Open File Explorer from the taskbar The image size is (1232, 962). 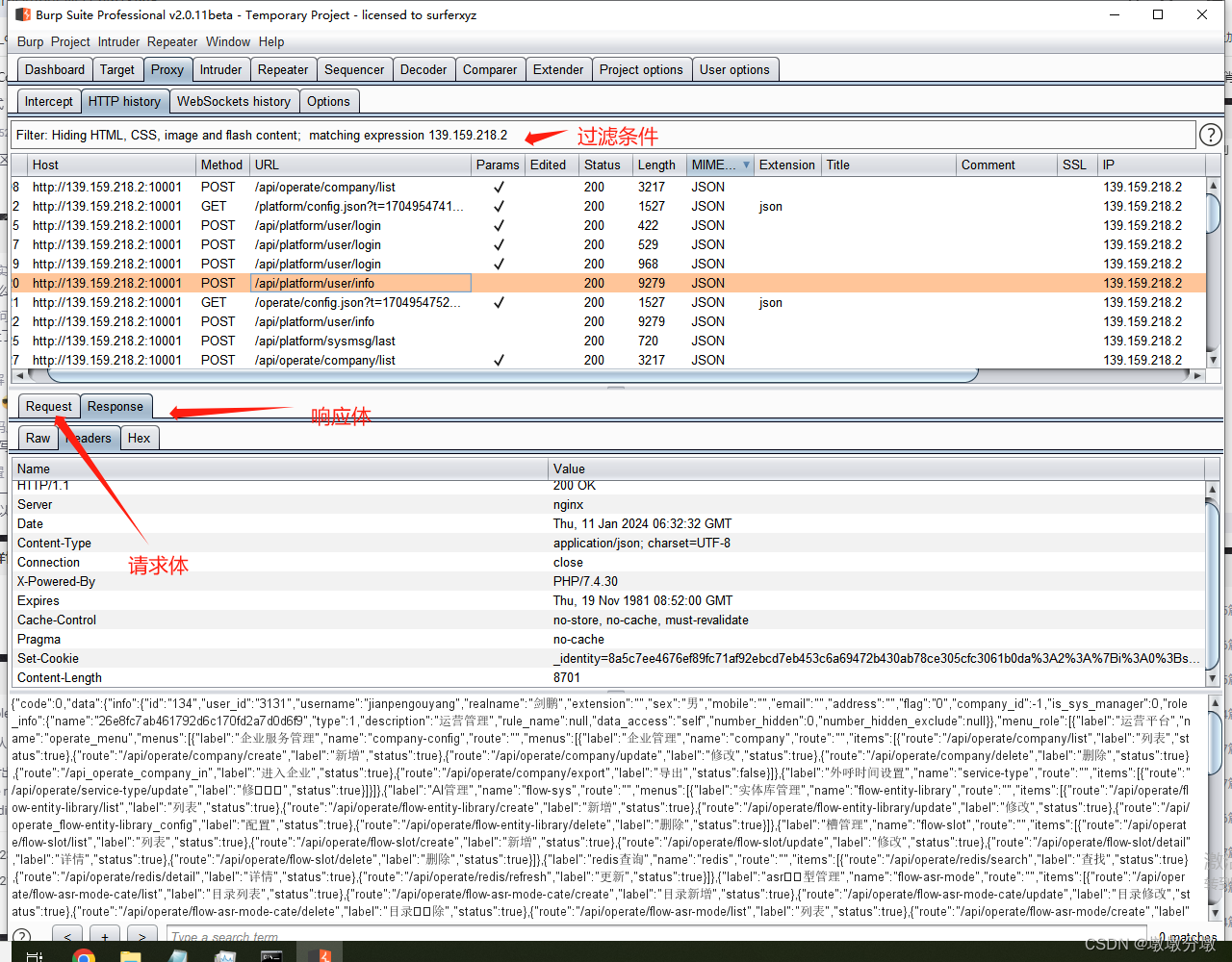point(130,956)
